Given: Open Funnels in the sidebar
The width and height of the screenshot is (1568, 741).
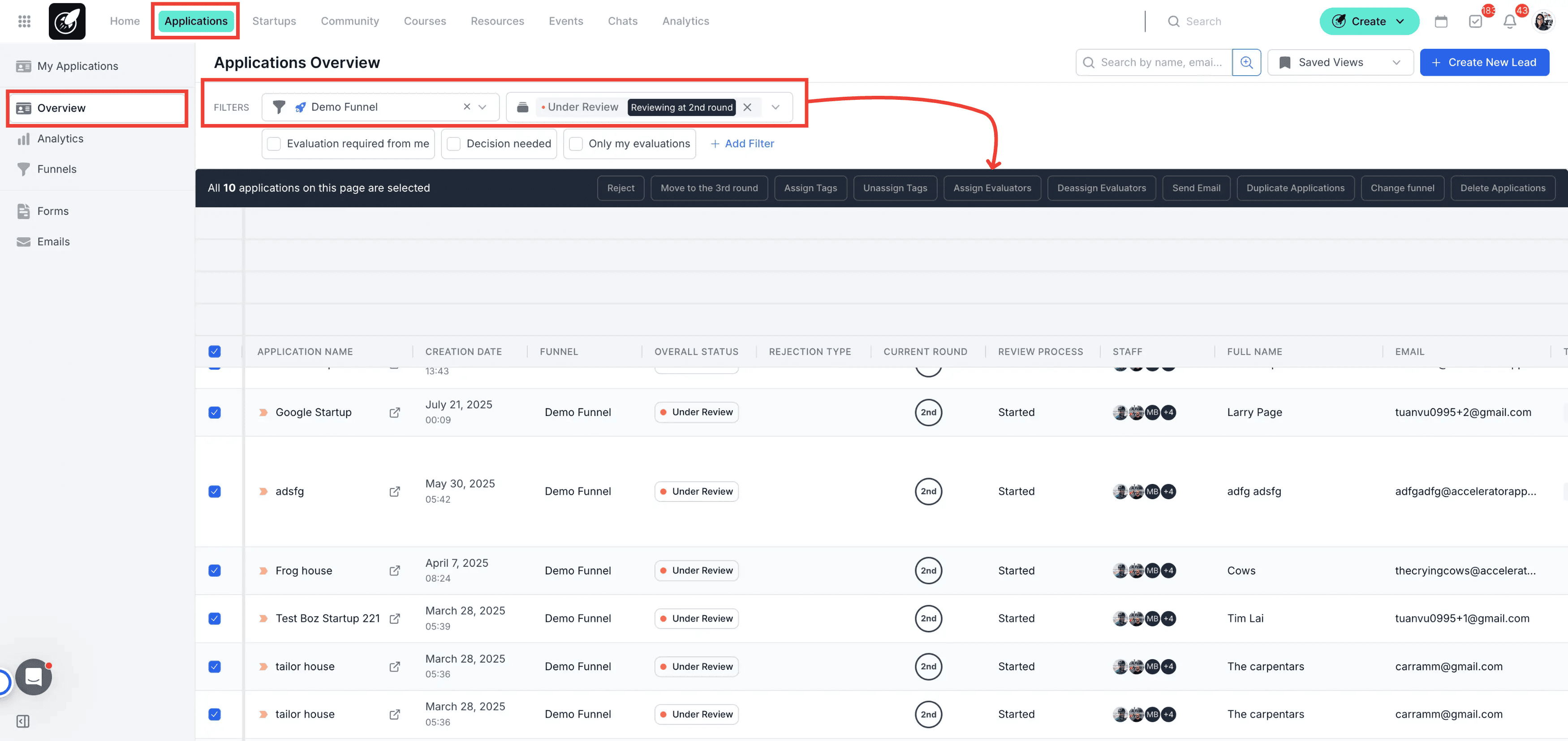Looking at the screenshot, I should pos(56,169).
